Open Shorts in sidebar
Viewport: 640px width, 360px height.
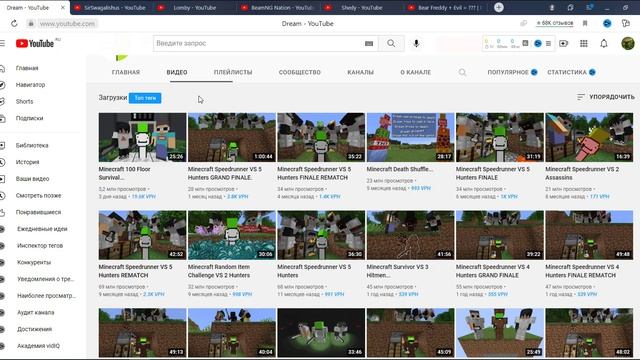coord(24,102)
